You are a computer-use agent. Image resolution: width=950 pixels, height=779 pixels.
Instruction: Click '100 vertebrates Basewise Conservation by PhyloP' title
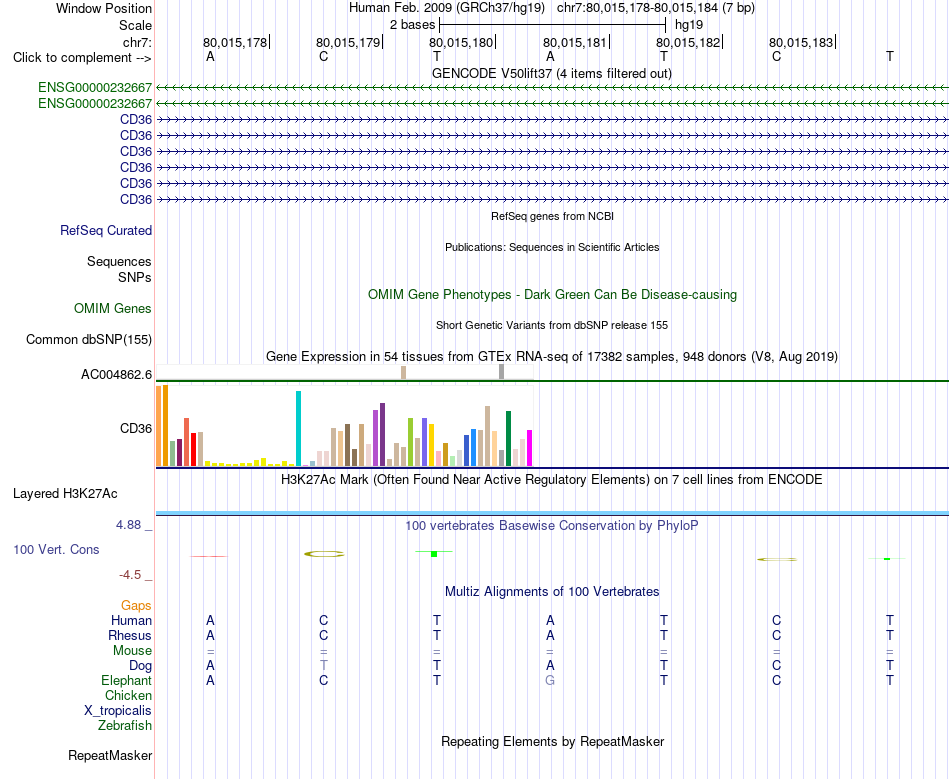tap(552, 525)
